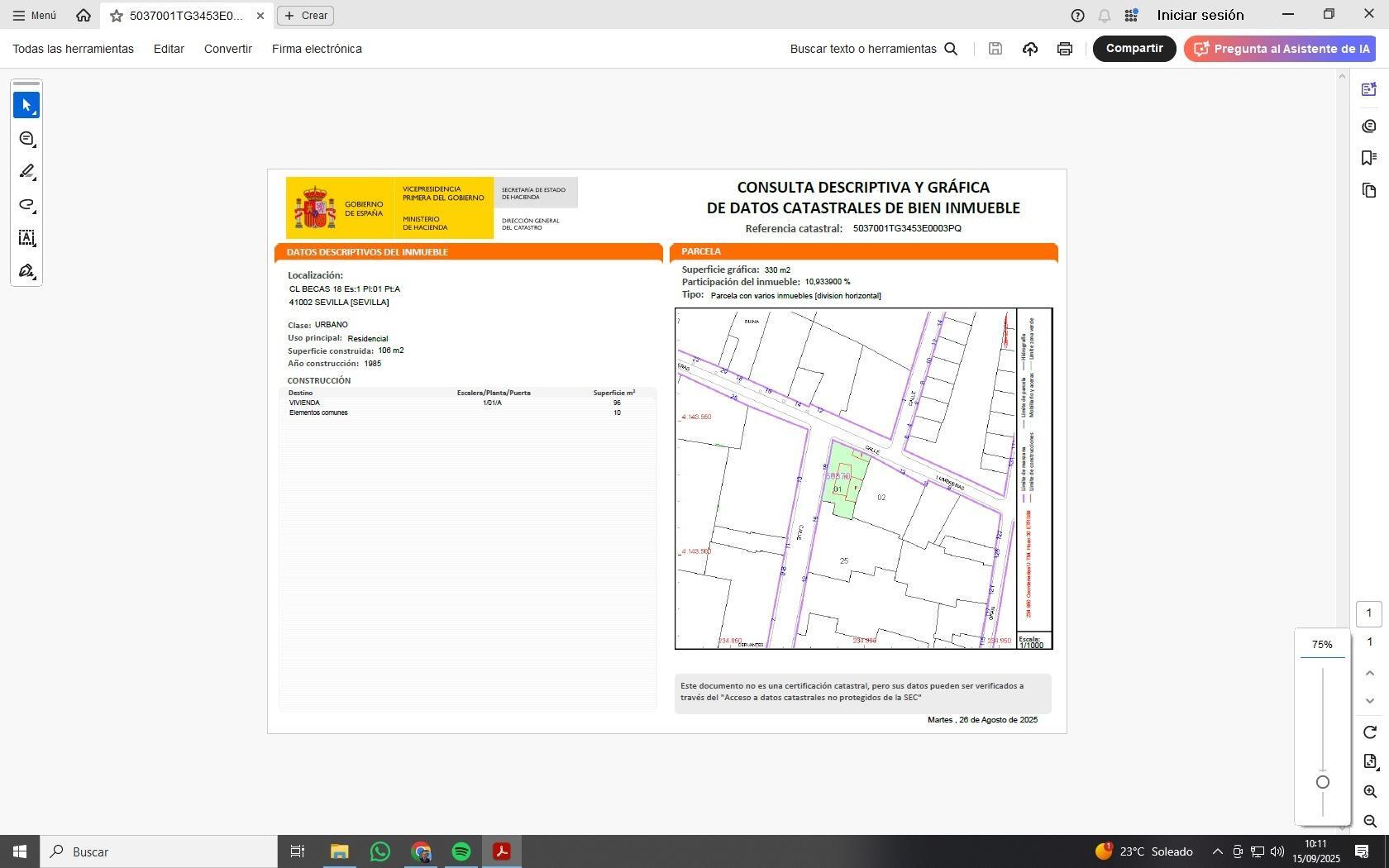Click Pregunta al Asistente de IA
This screenshot has width=1389, height=868.
pyautogui.click(x=1281, y=49)
